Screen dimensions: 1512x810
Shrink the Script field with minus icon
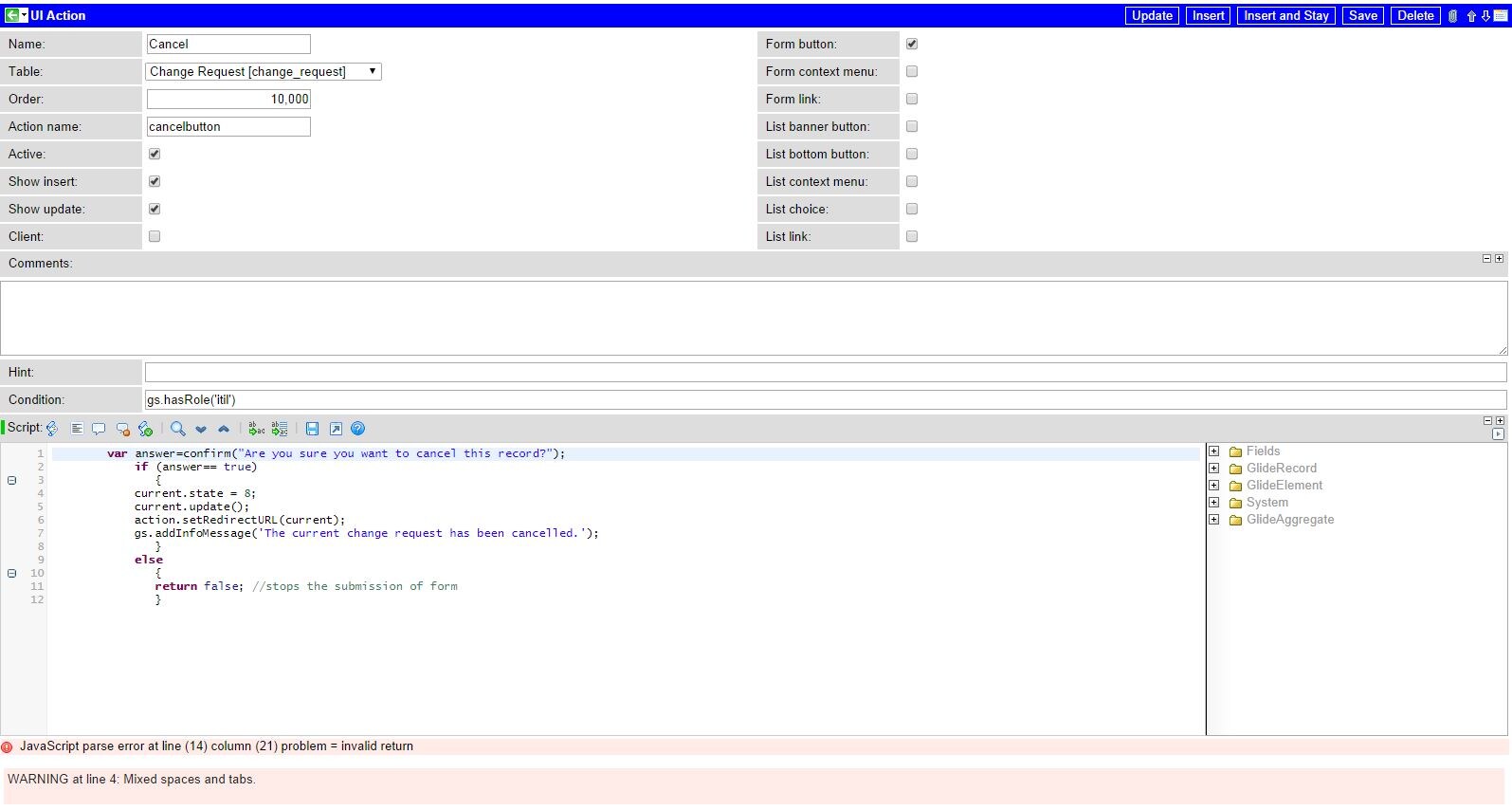point(1487,421)
